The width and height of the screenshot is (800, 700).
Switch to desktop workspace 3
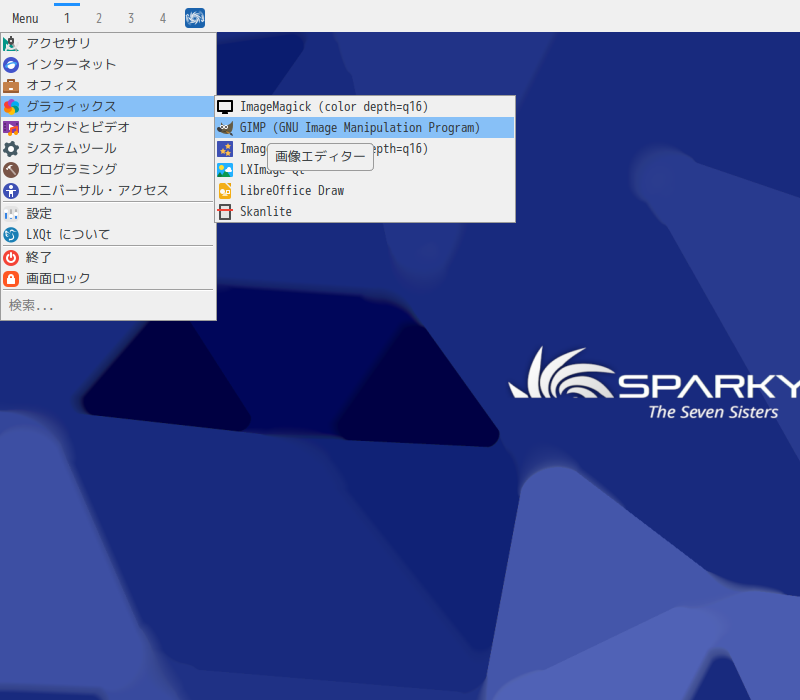[131, 18]
